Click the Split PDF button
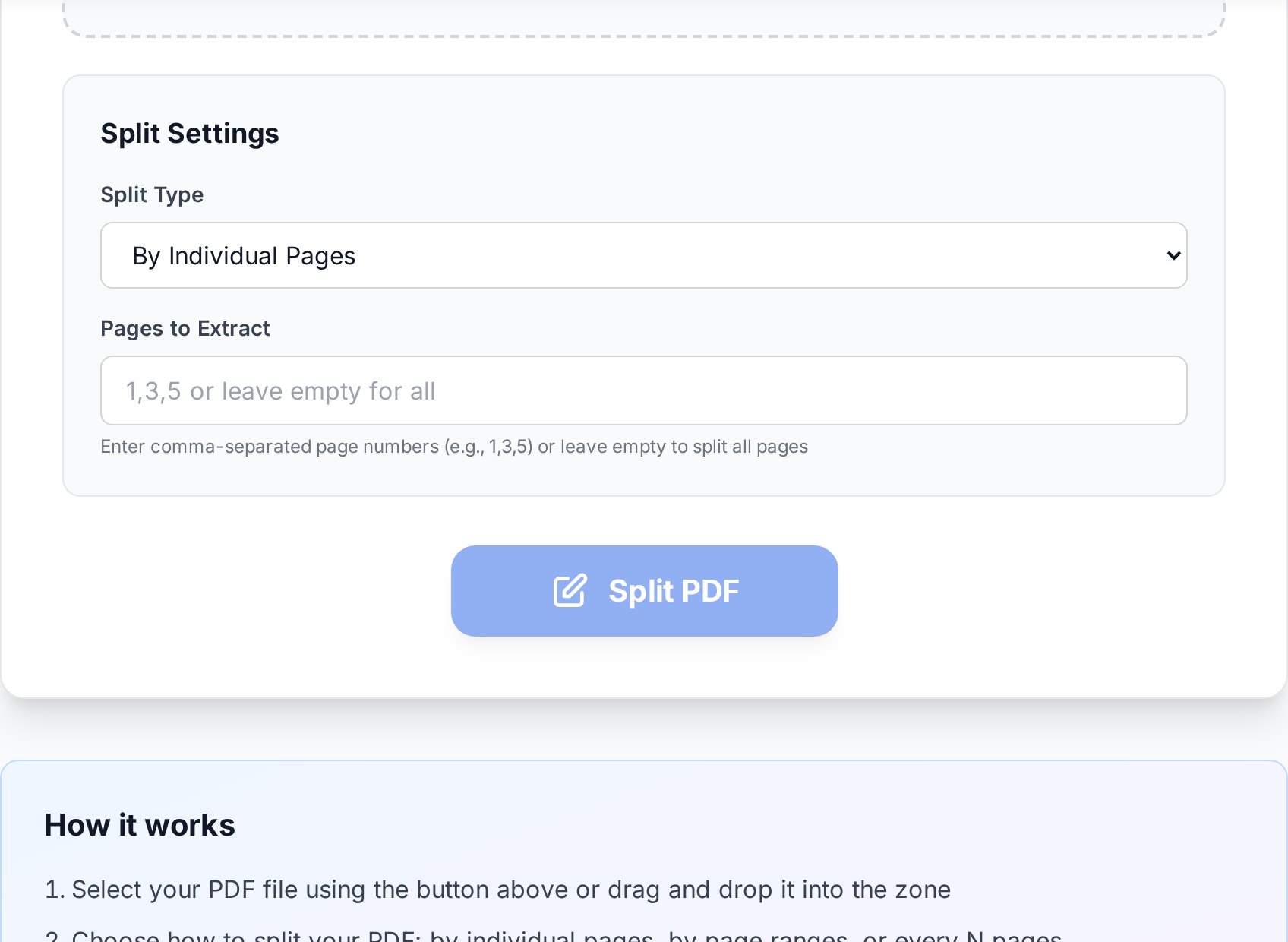This screenshot has height=942, width=1288. 645,591
